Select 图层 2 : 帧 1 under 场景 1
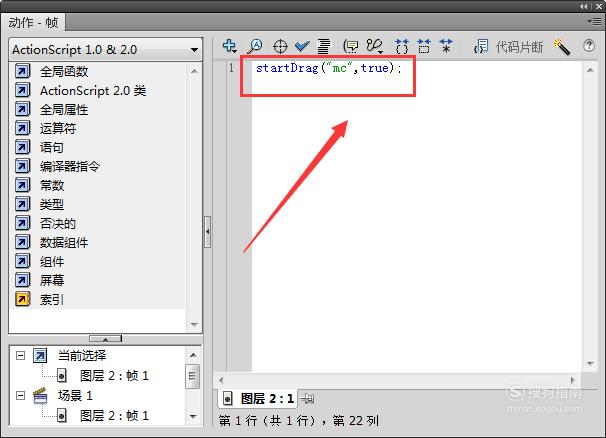 coord(114,416)
